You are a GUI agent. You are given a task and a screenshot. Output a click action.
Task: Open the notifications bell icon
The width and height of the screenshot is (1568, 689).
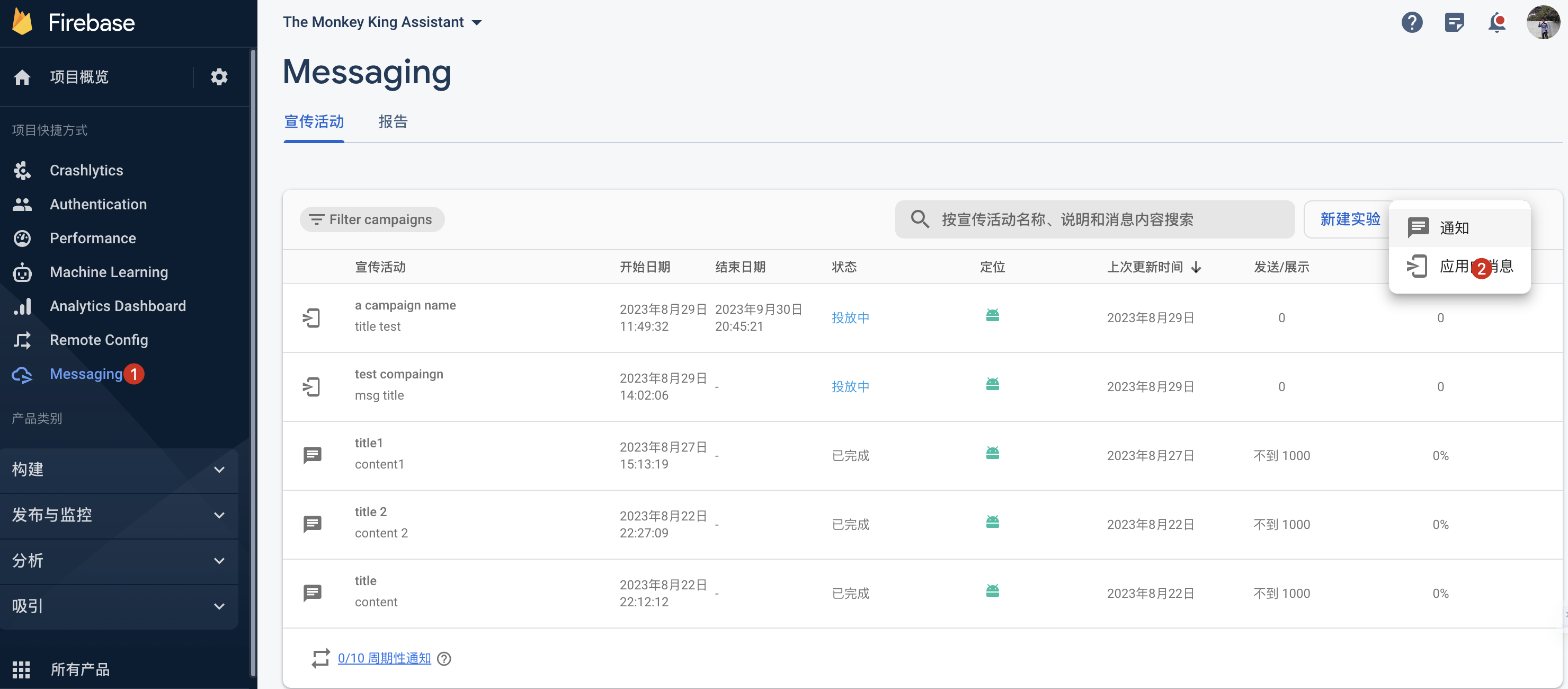(x=1496, y=23)
